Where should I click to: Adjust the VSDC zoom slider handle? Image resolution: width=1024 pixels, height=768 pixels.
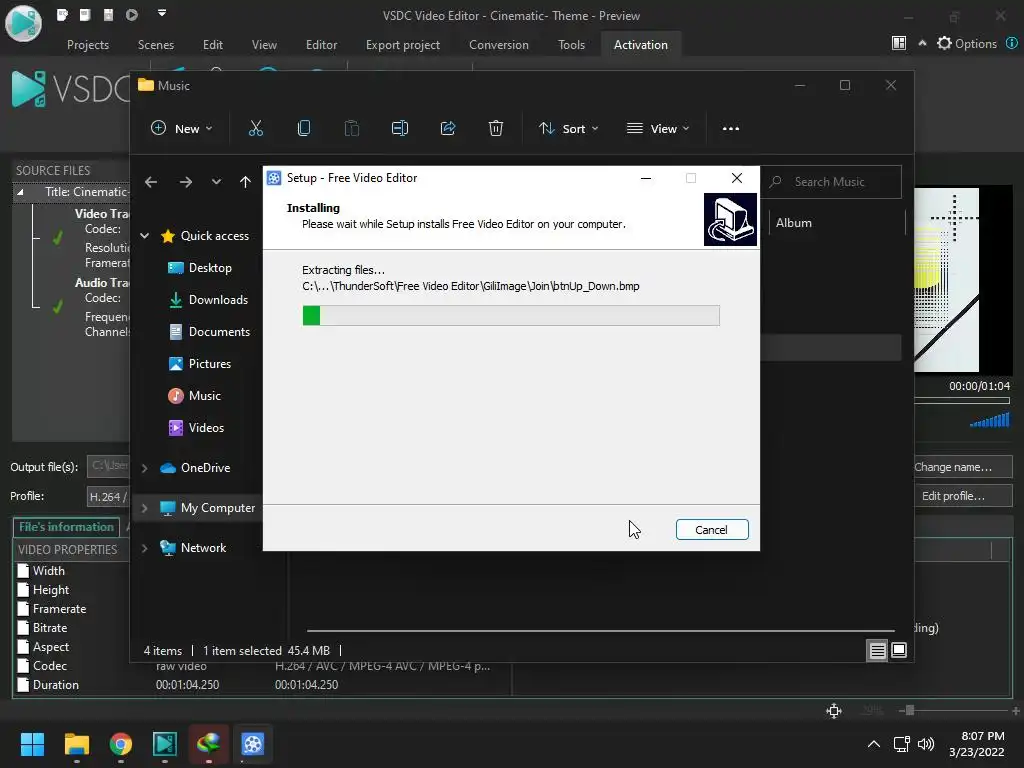coord(909,711)
